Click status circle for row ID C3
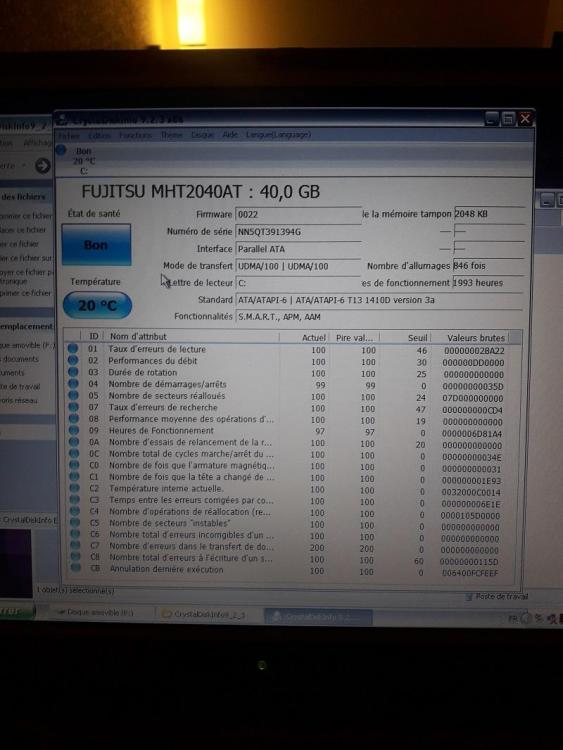Screen dimensions: 563x750 click(x=75, y=500)
